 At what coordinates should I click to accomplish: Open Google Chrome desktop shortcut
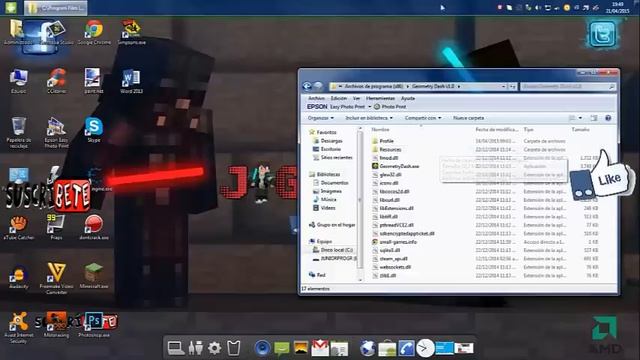click(94, 32)
